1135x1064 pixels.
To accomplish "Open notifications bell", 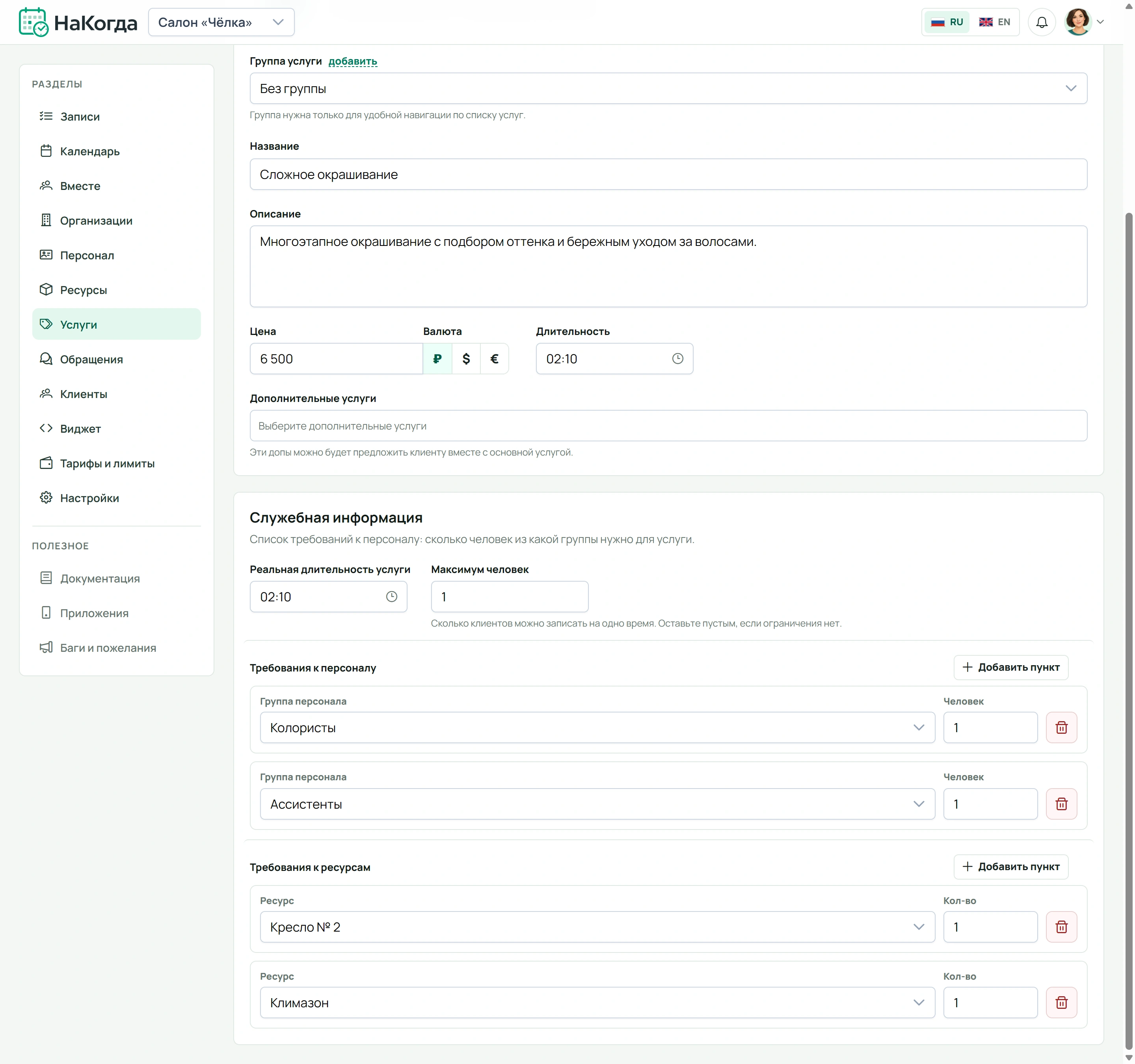I will point(1041,22).
